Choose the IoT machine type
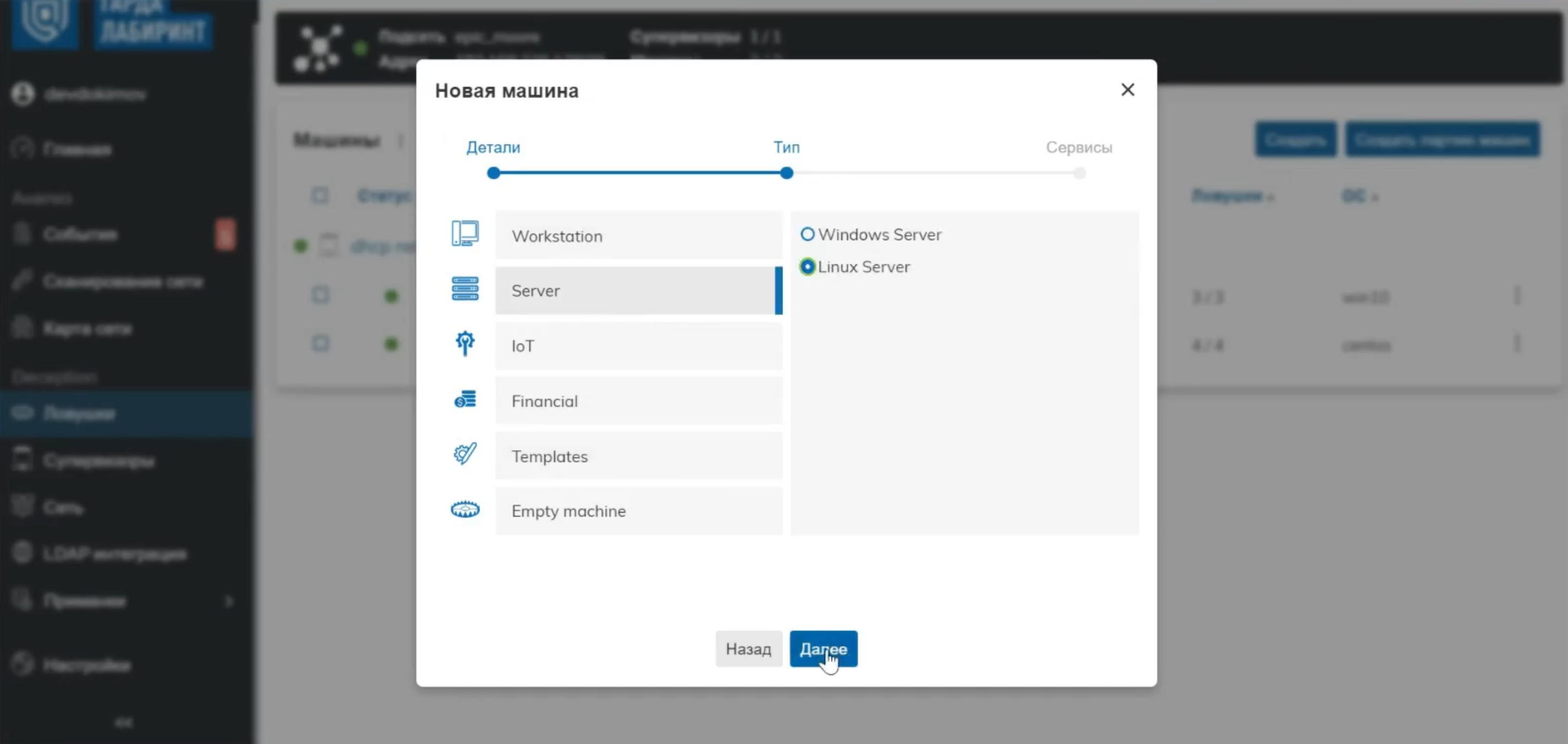 coord(638,346)
